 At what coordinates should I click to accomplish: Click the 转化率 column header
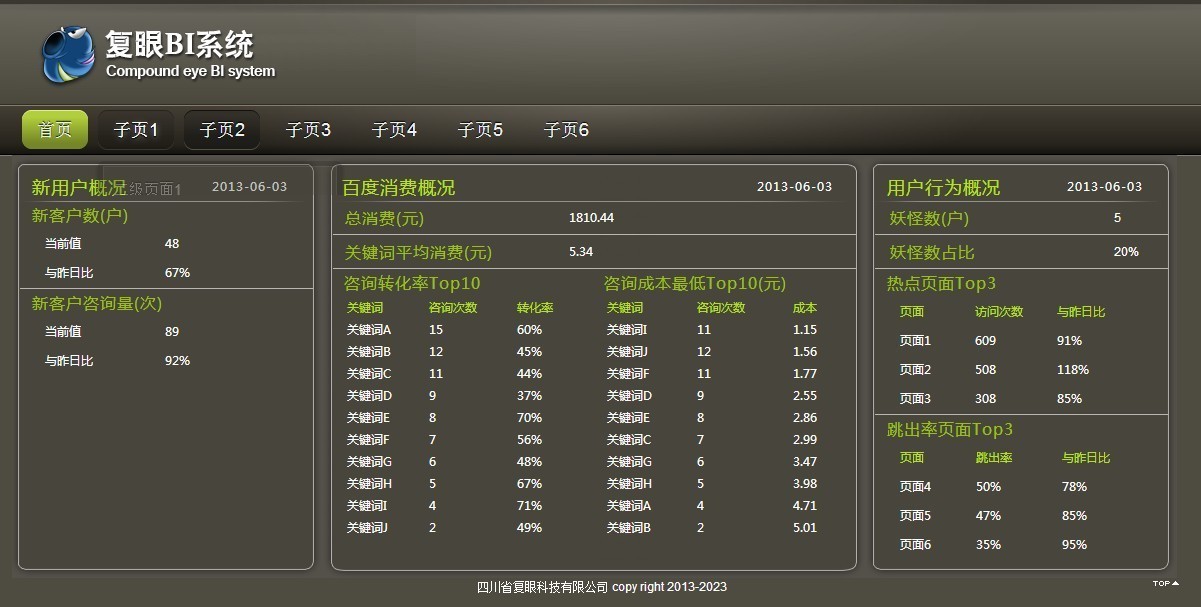(x=535, y=308)
